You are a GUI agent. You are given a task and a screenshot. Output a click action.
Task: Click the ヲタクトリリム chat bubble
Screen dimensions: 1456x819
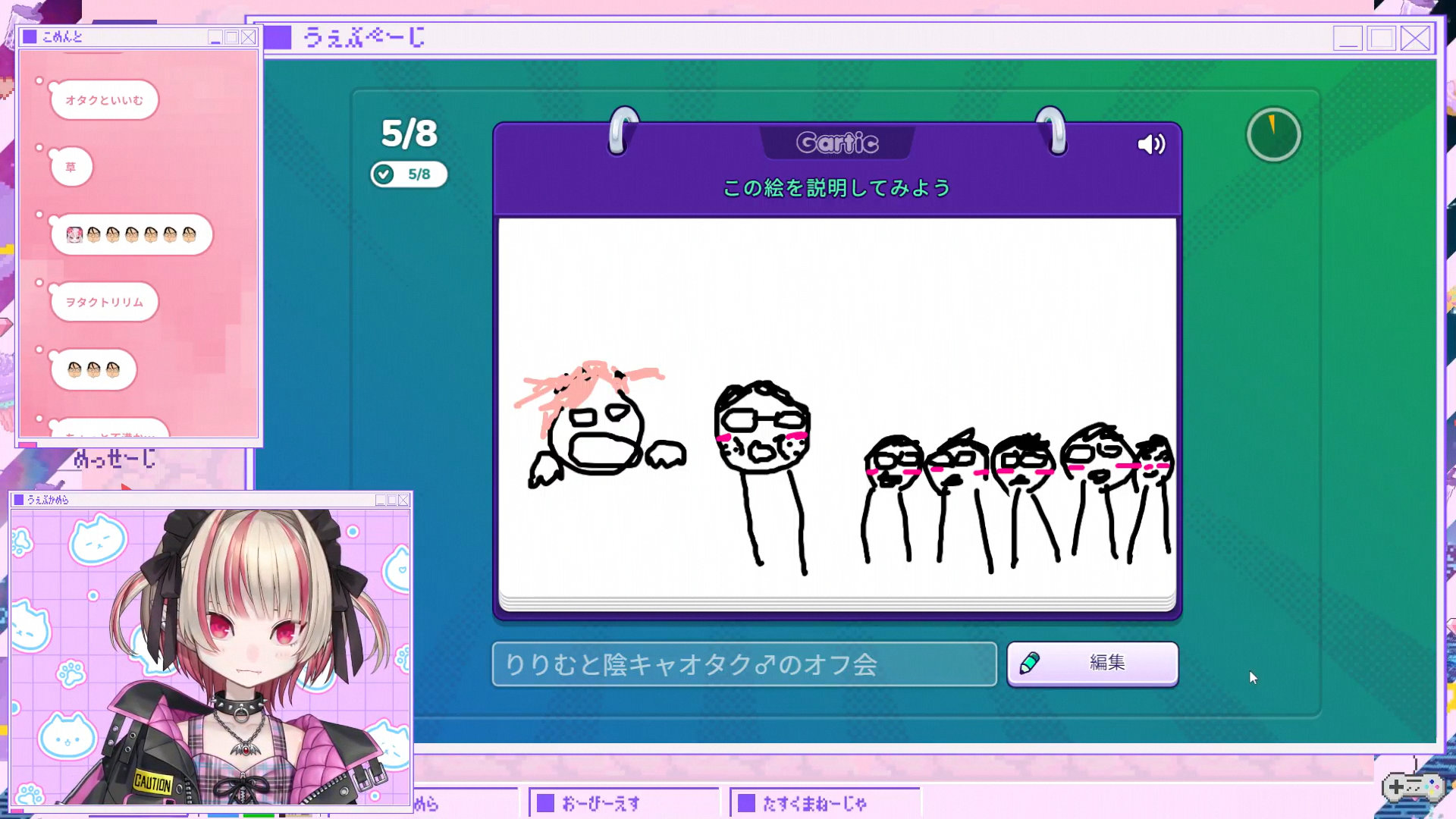(104, 302)
